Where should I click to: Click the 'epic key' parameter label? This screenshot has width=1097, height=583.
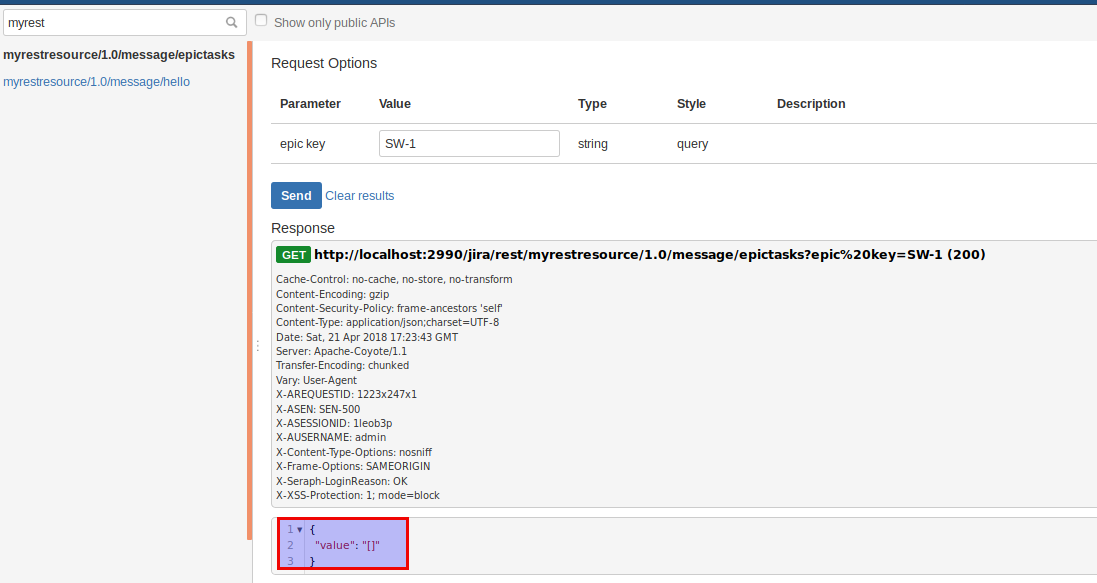tap(302, 143)
